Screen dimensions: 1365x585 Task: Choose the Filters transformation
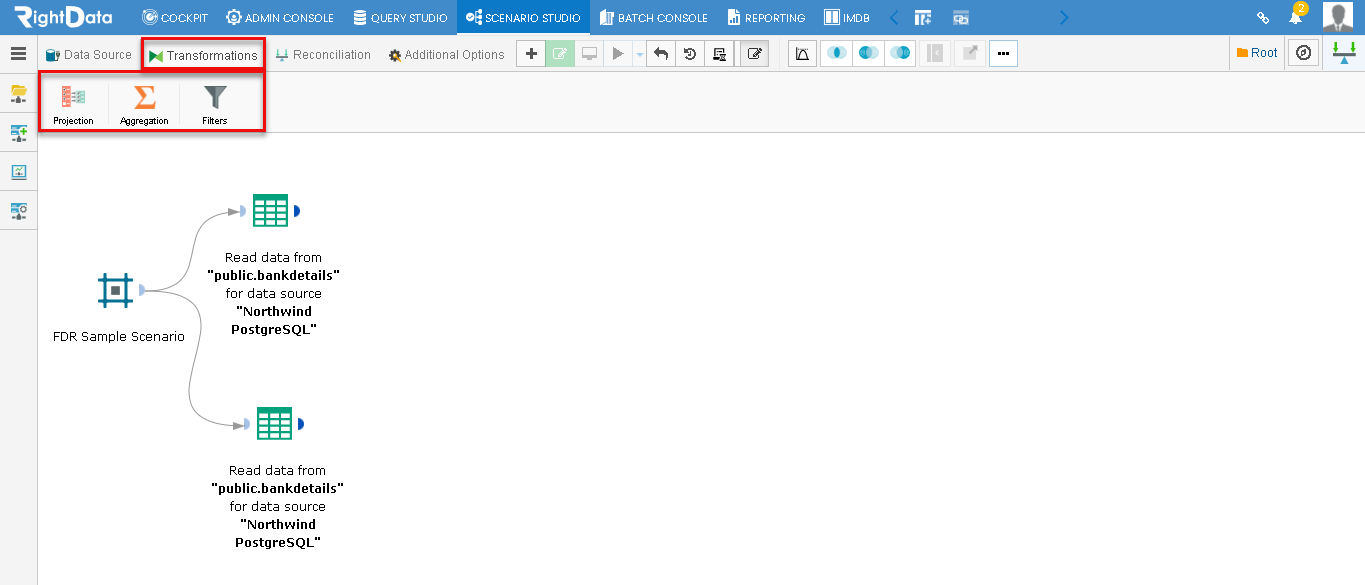[x=215, y=103]
